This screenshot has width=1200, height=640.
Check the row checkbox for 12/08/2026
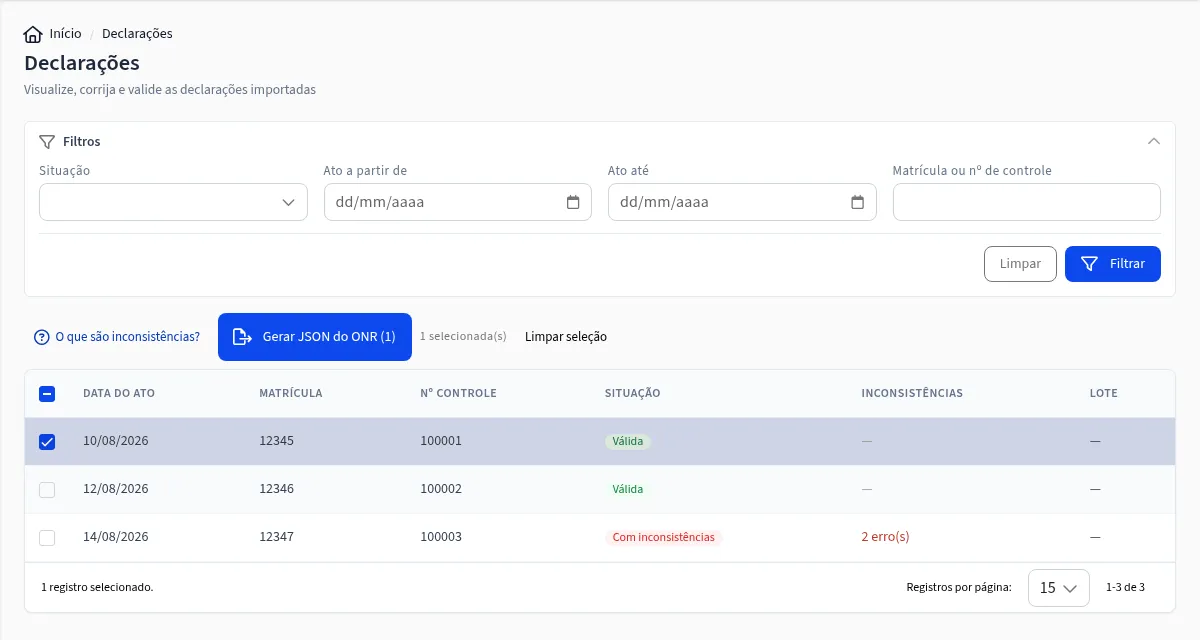click(x=47, y=490)
